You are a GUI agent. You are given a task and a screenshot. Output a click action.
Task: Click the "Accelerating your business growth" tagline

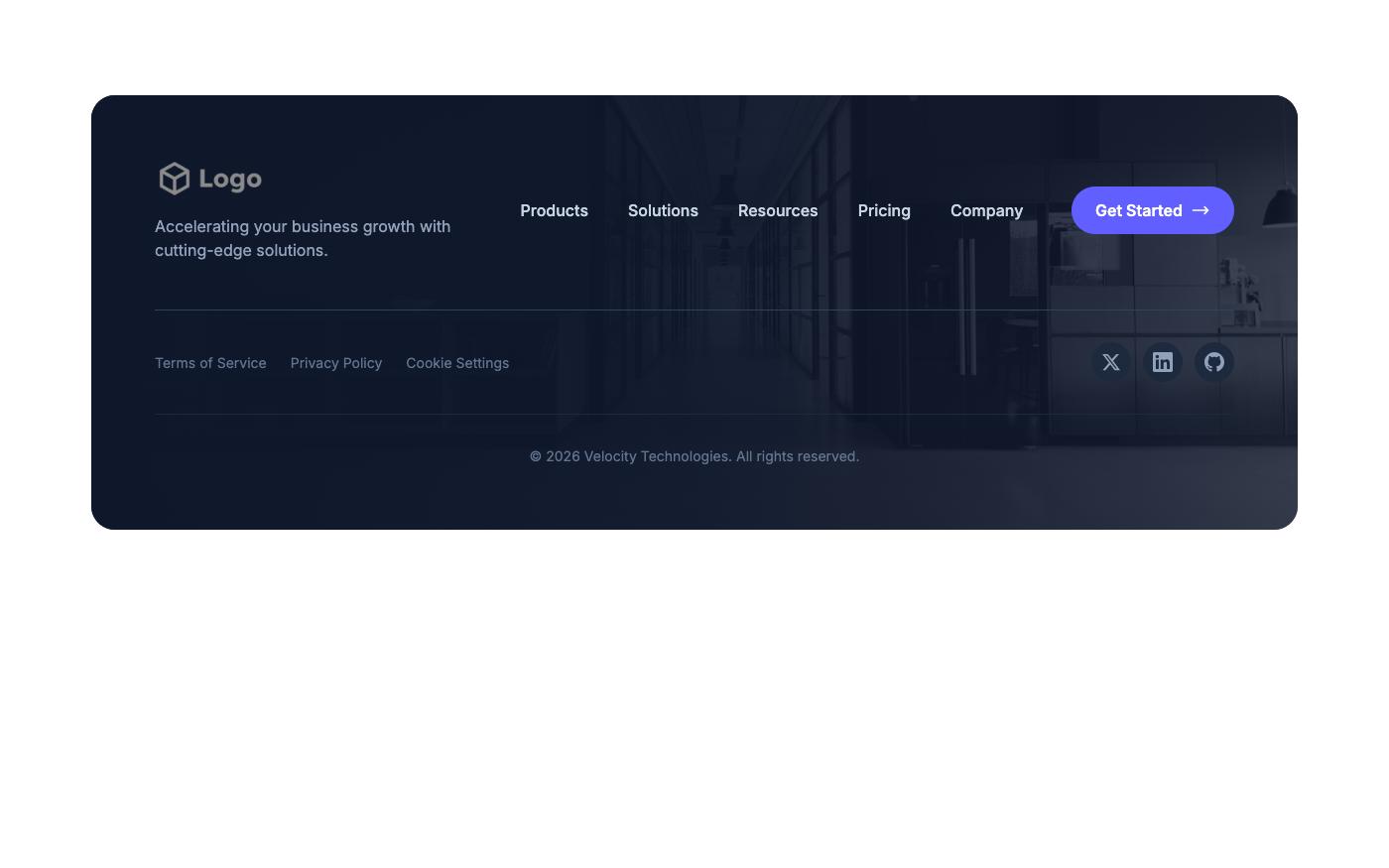pyautogui.click(x=303, y=238)
